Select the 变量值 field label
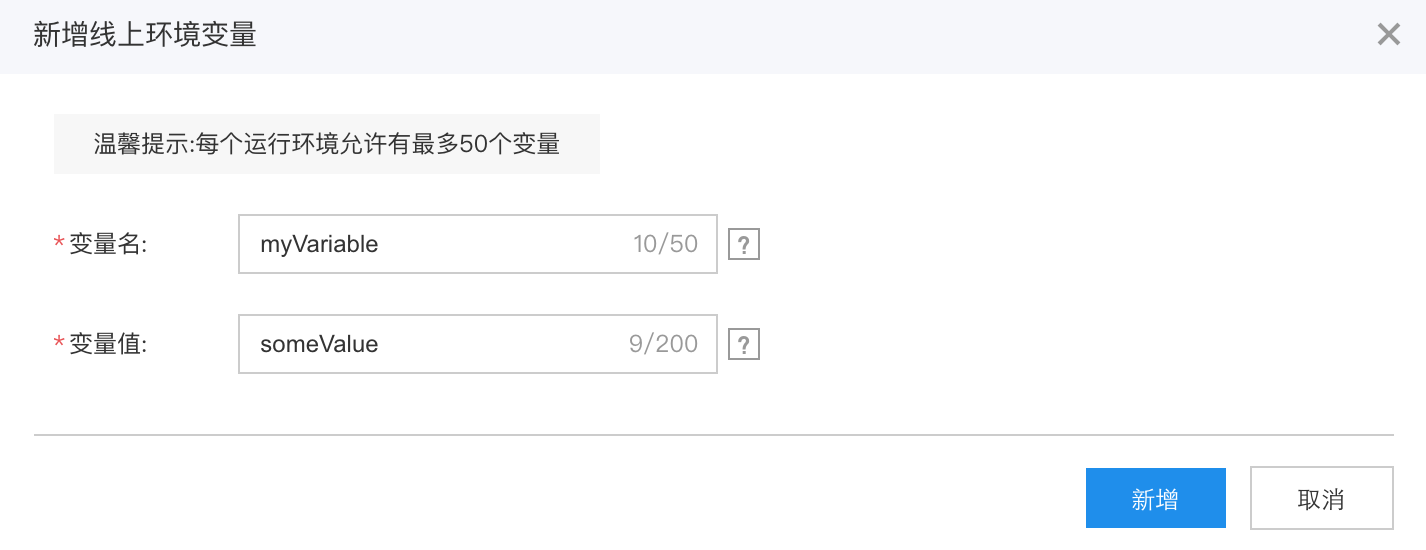This screenshot has height=550, width=1426. 108,344
